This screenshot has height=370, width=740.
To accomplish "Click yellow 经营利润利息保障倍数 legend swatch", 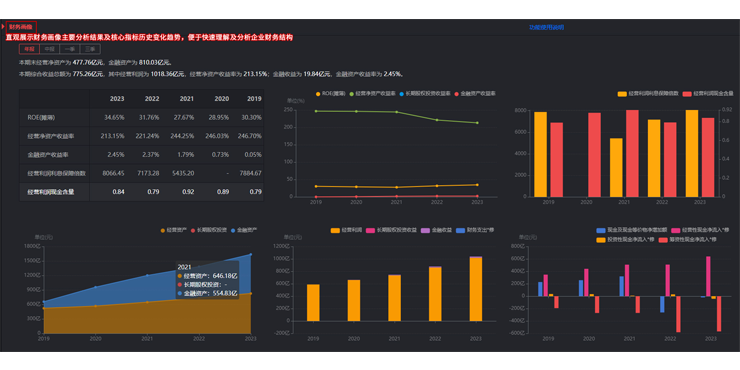I will point(622,94).
